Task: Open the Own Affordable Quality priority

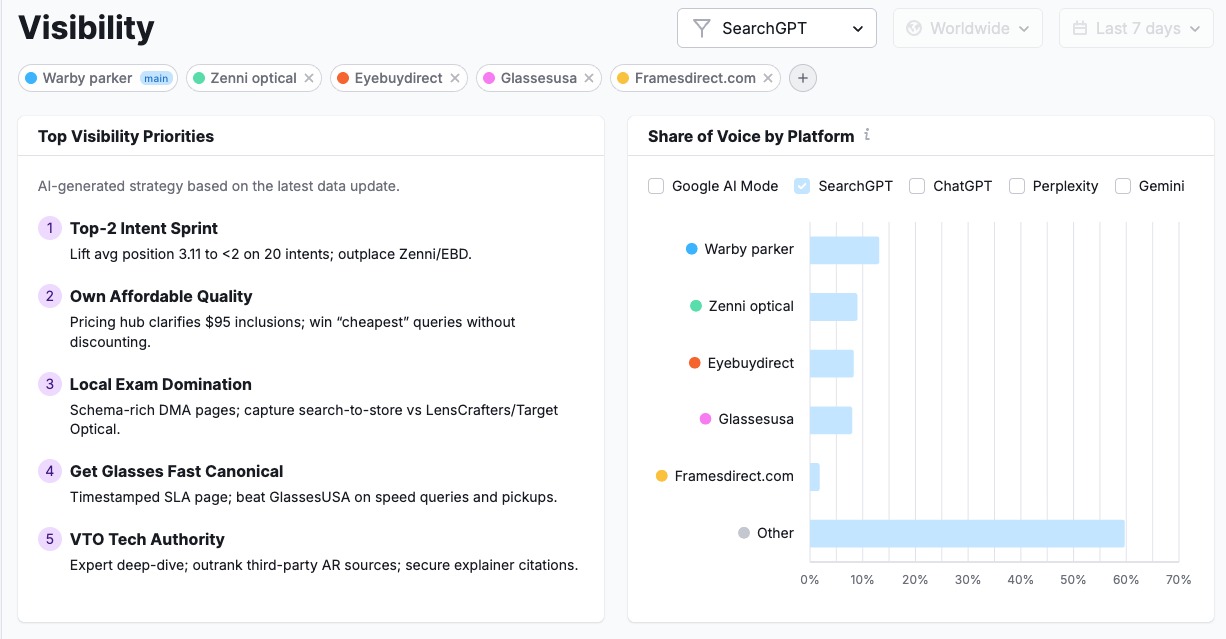Action: [x=161, y=296]
